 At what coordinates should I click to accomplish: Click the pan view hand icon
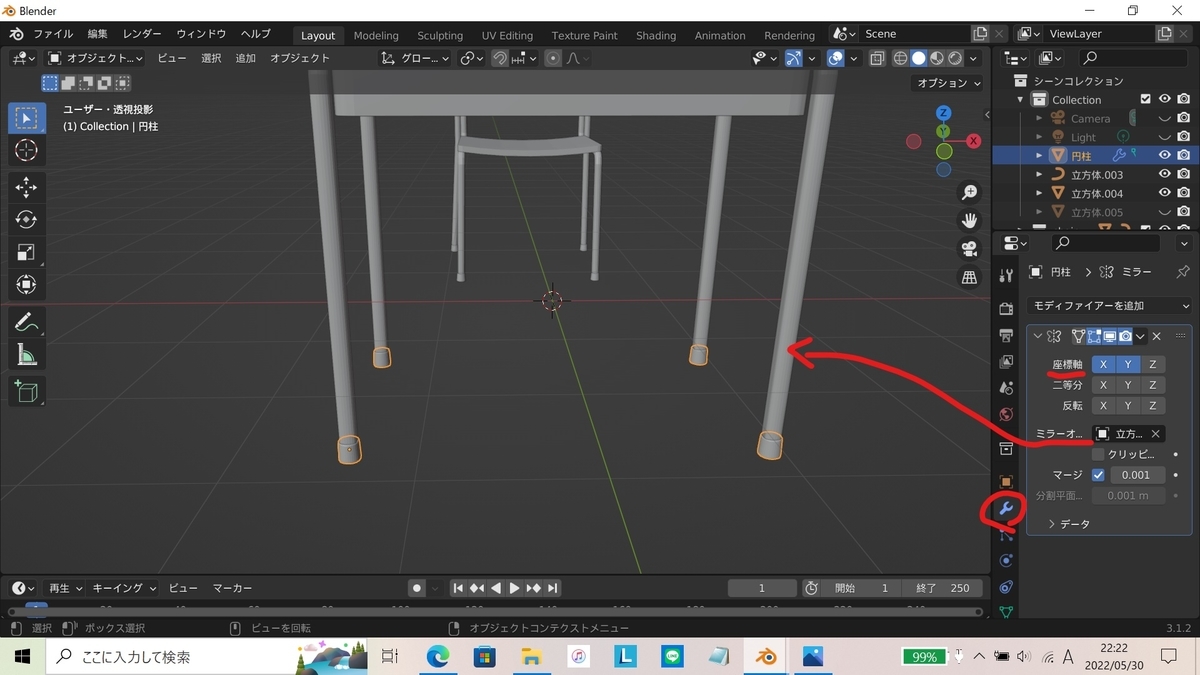pyautogui.click(x=969, y=220)
